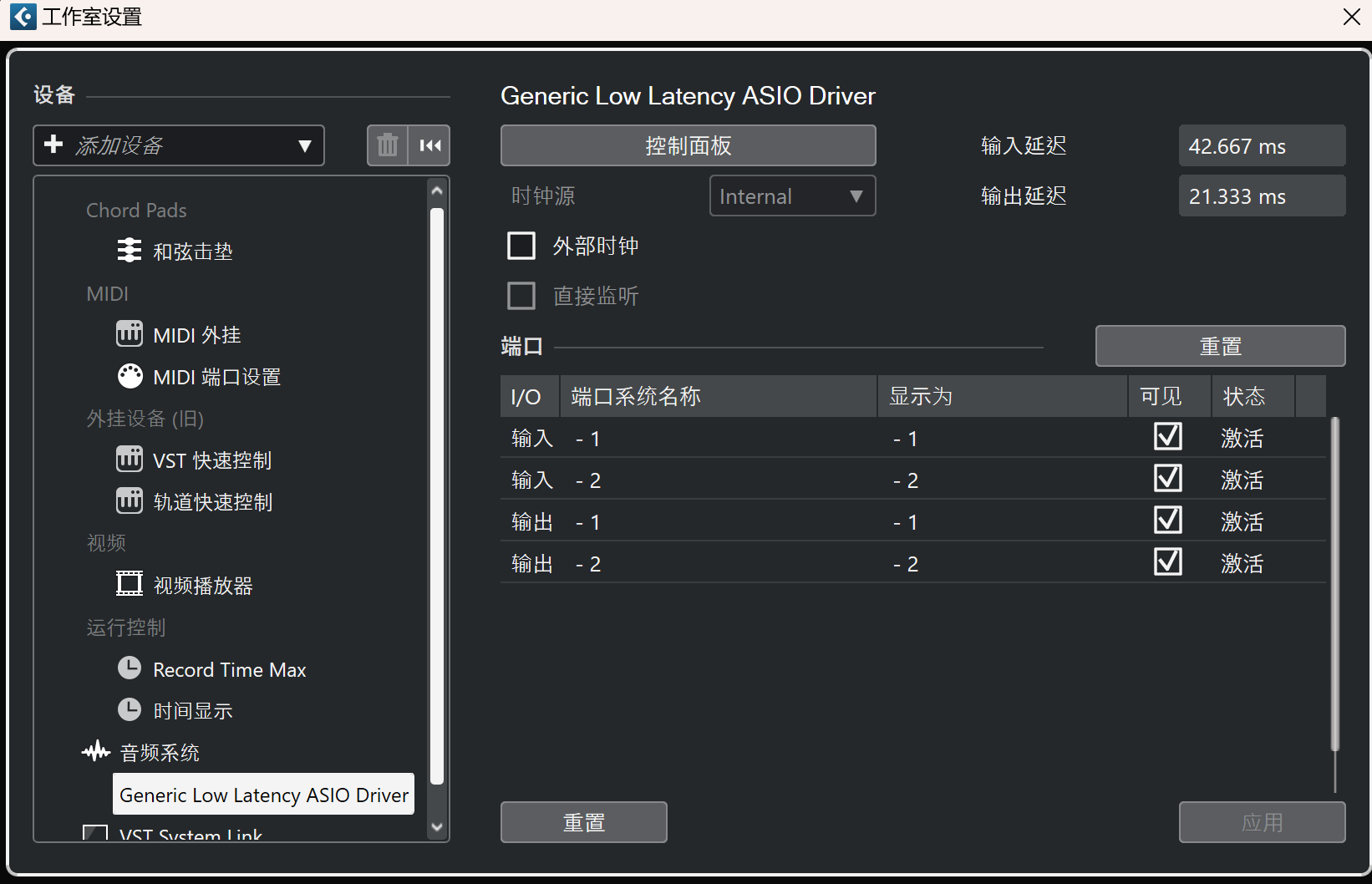Enable the 直接监听 checkbox
This screenshot has height=884, width=1372.
coord(521,295)
